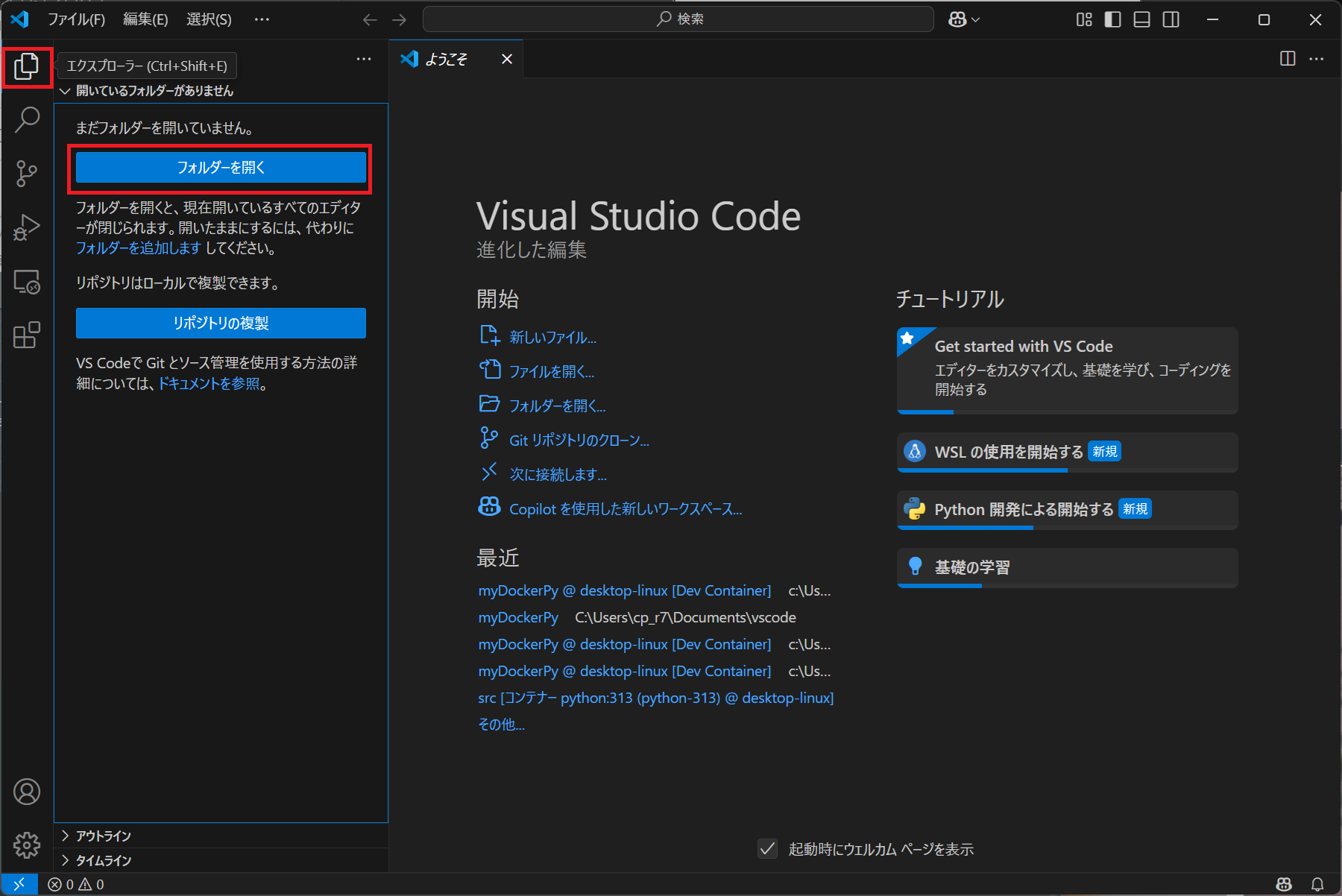Screen dimensions: 1342x896
Task: Toggle 起動時にウェルカム ページを表示 checkbox
Action: (768, 848)
